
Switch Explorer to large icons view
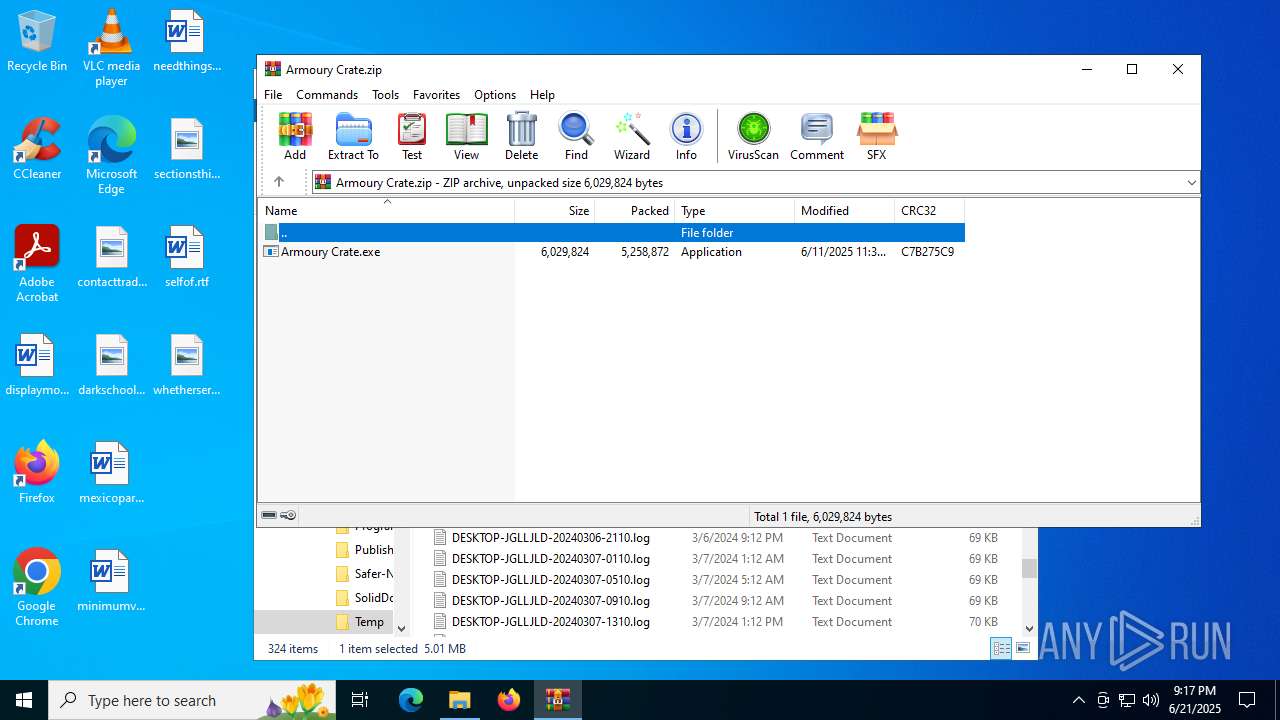click(x=1023, y=648)
